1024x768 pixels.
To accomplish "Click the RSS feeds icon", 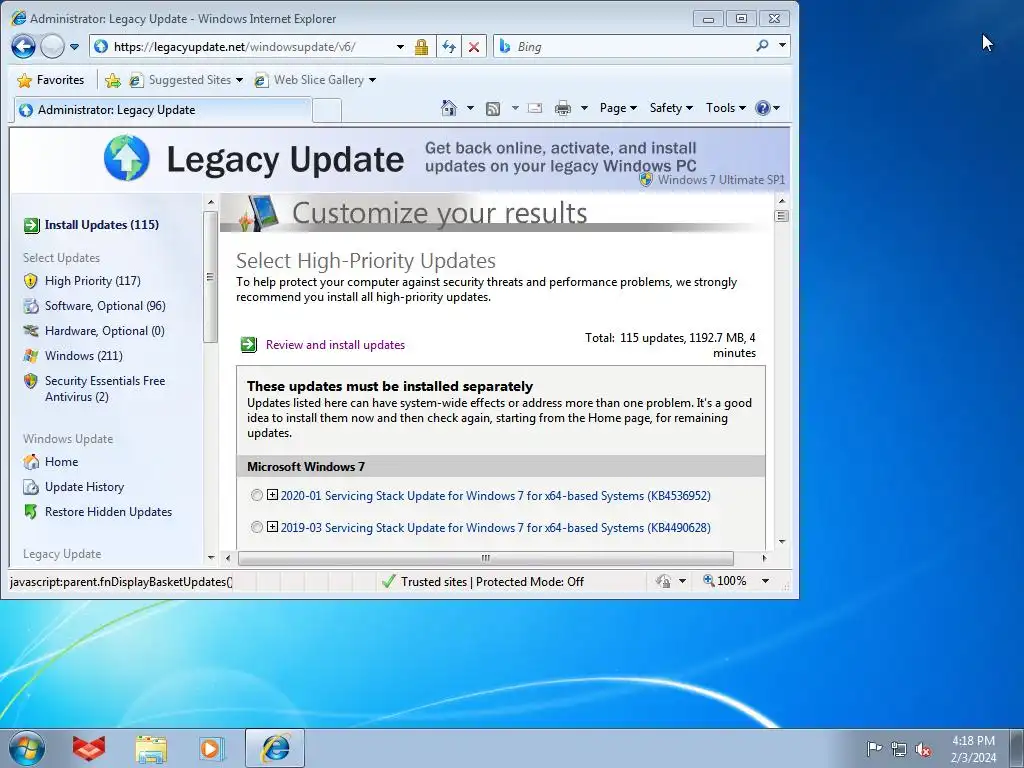I will 493,108.
